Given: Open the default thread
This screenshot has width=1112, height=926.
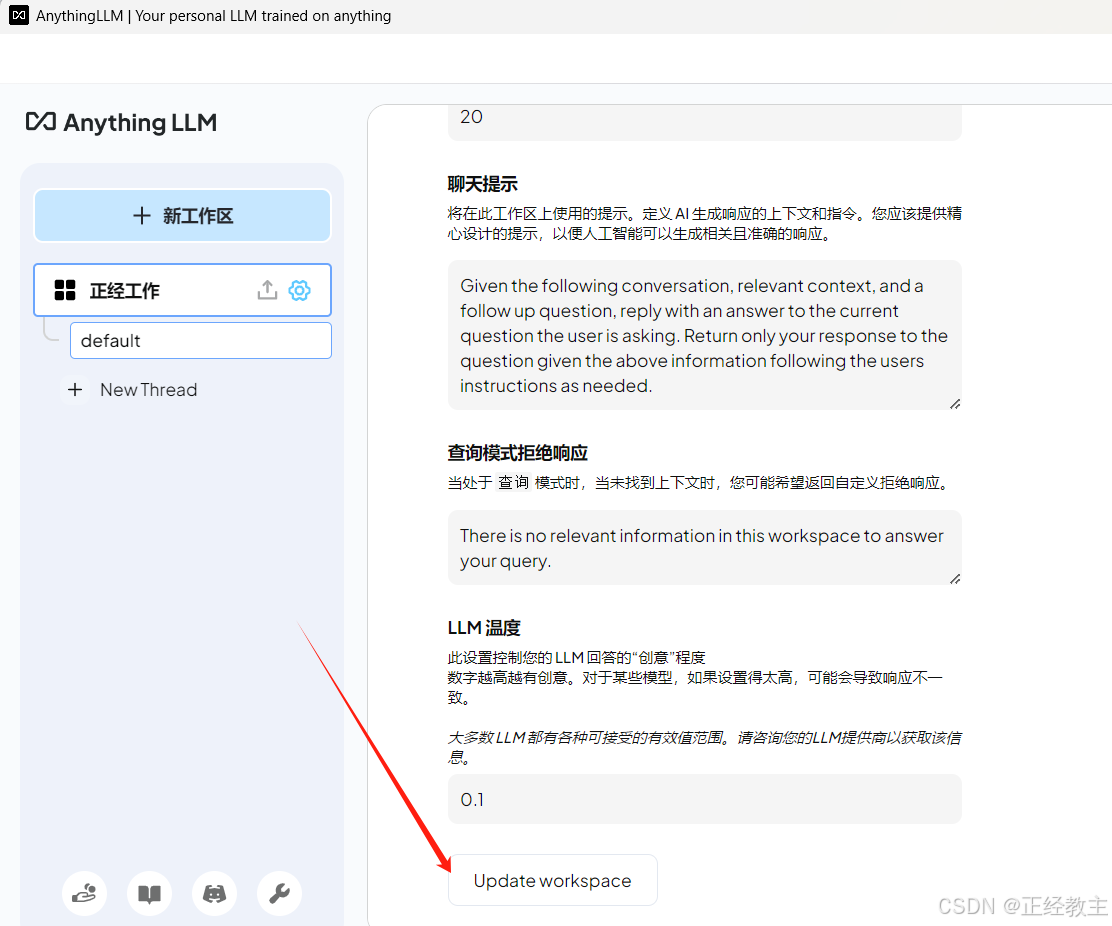Looking at the screenshot, I should tap(201, 341).
